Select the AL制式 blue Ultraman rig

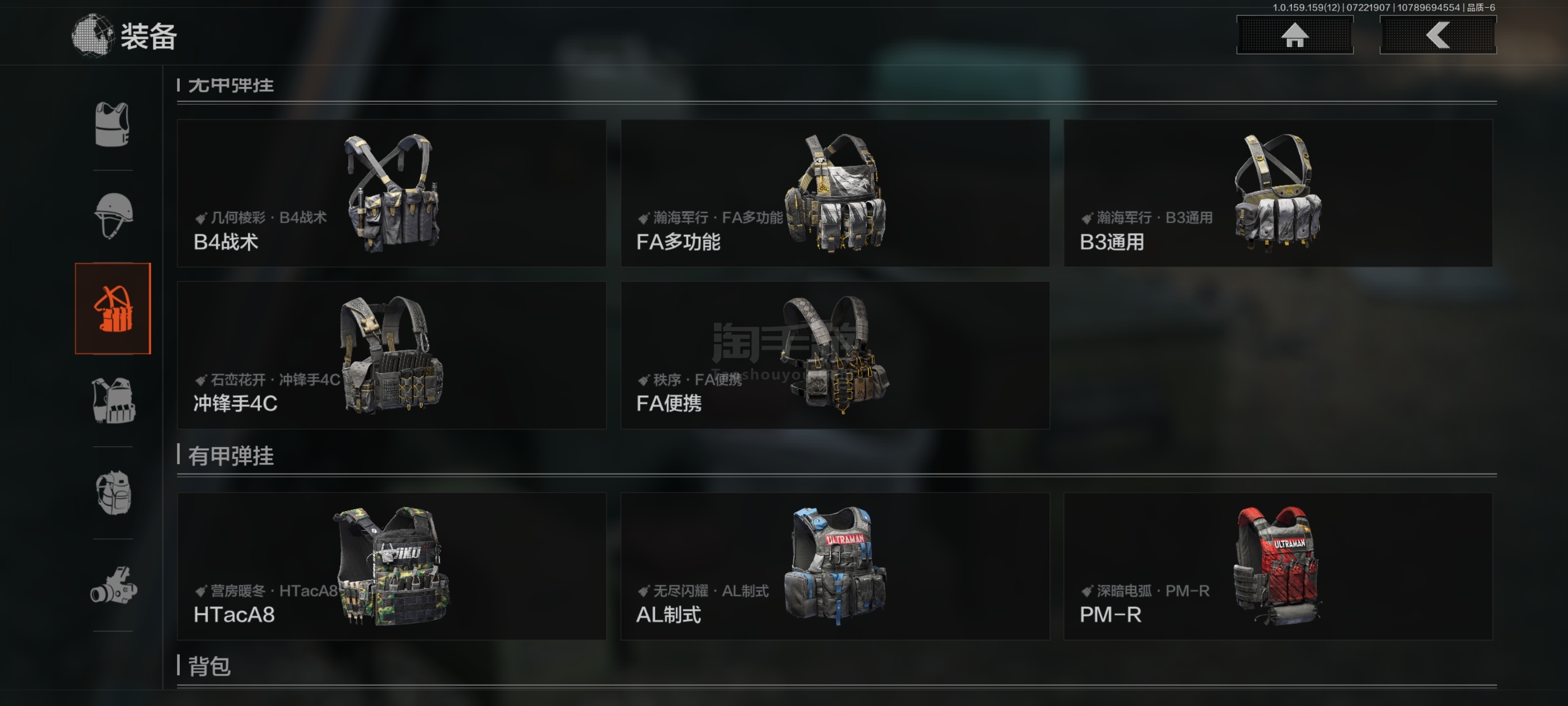point(834,566)
